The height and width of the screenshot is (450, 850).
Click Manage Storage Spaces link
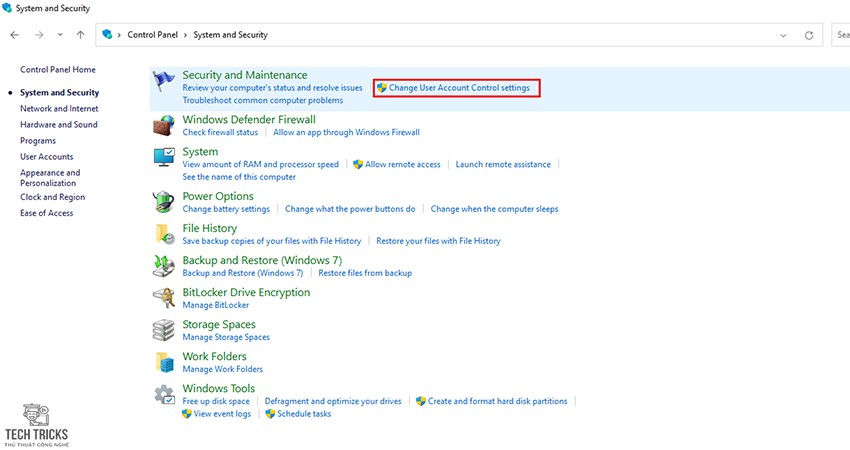226,337
